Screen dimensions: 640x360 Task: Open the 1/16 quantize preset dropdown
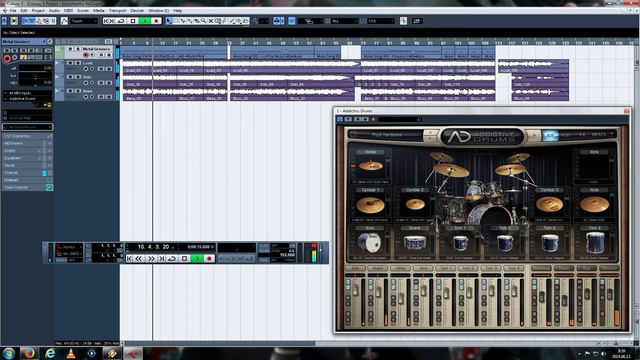point(380,21)
